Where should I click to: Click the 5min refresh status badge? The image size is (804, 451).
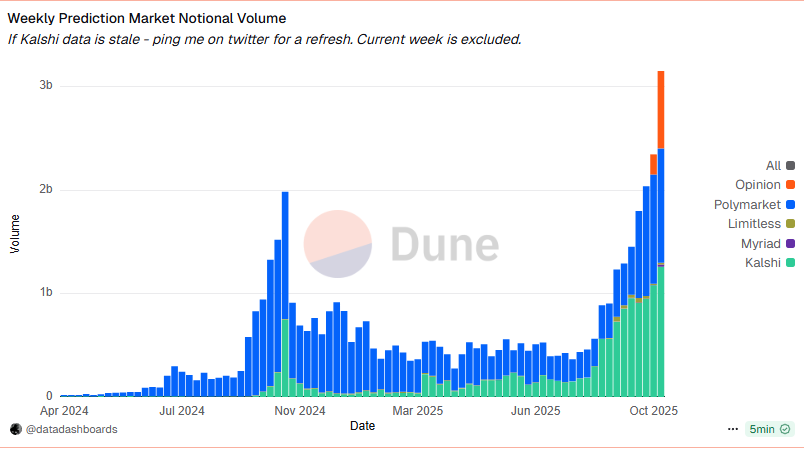(770, 429)
